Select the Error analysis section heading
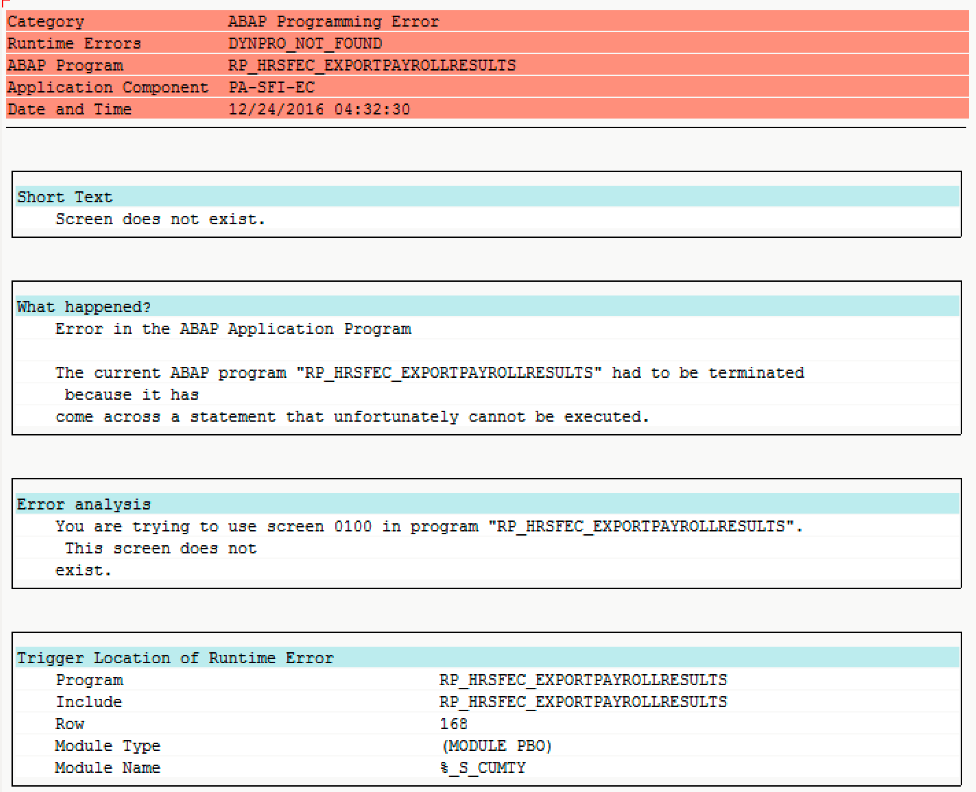This screenshot has height=792, width=976. tap(84, 504)
